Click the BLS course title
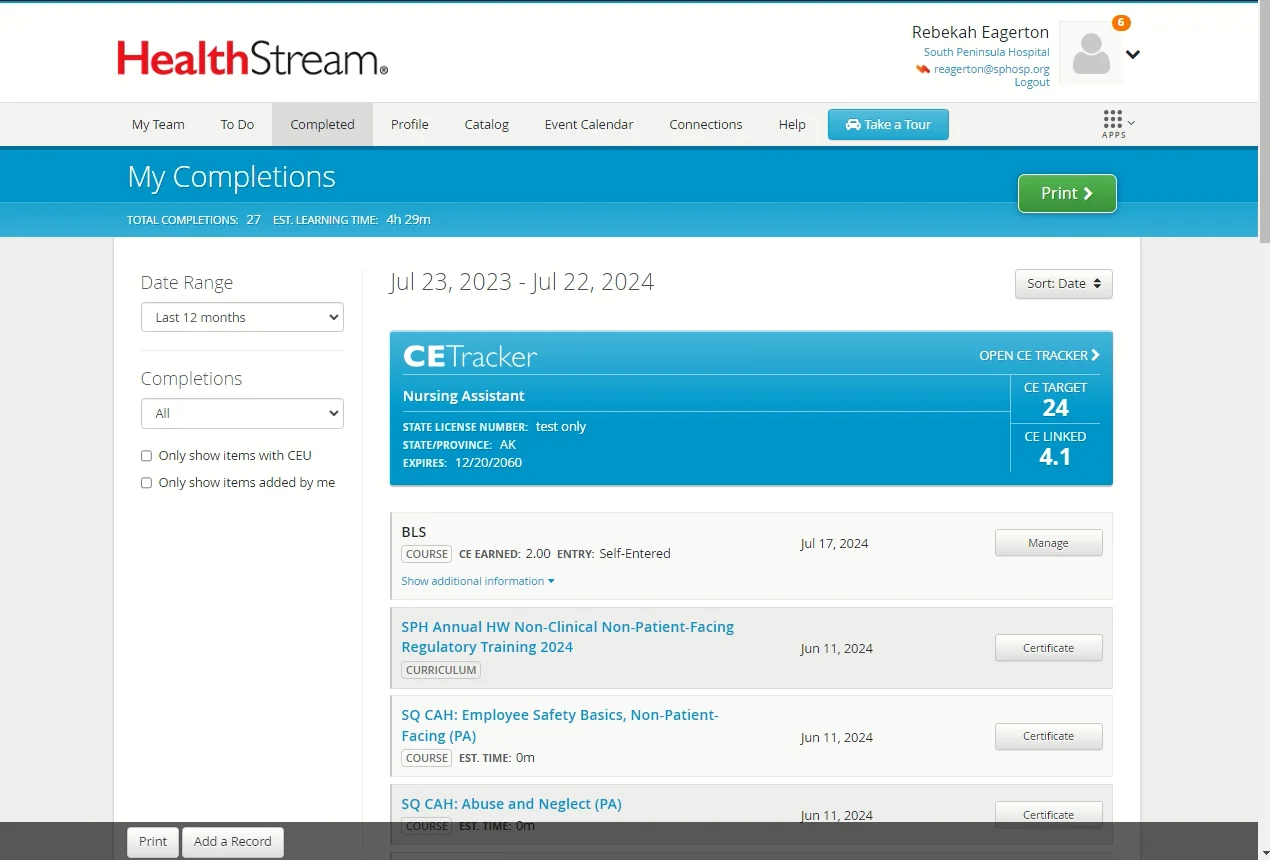 (x=414, y=532)
